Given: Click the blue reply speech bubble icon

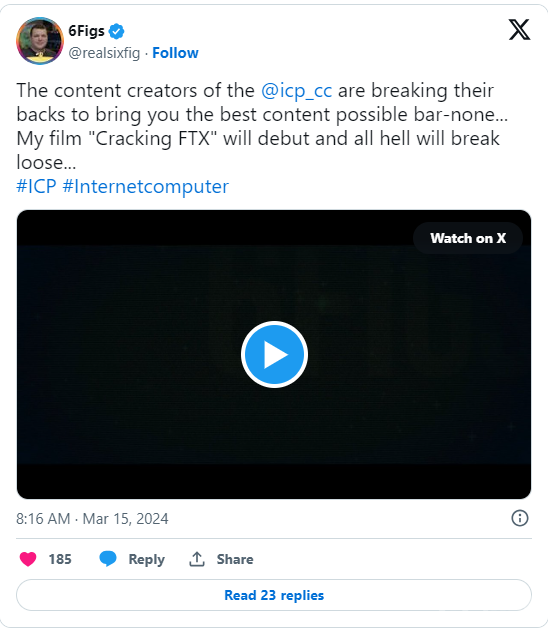Looking at the screenshot, I should click(108, 558).
